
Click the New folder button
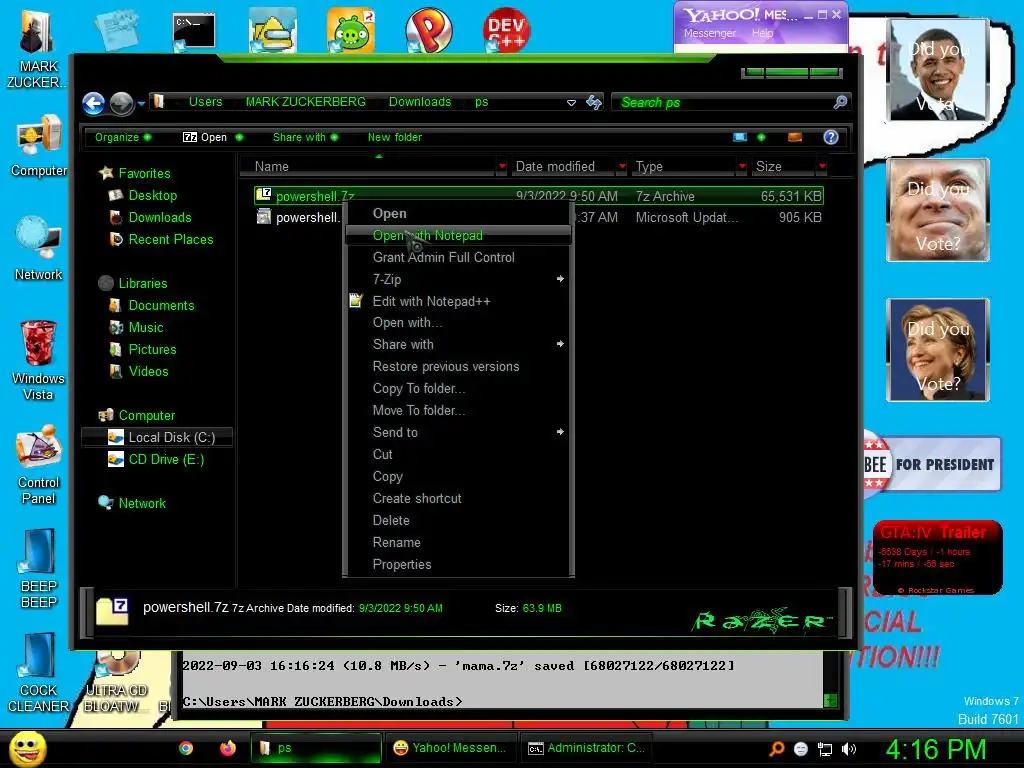[x=394, y=137]
